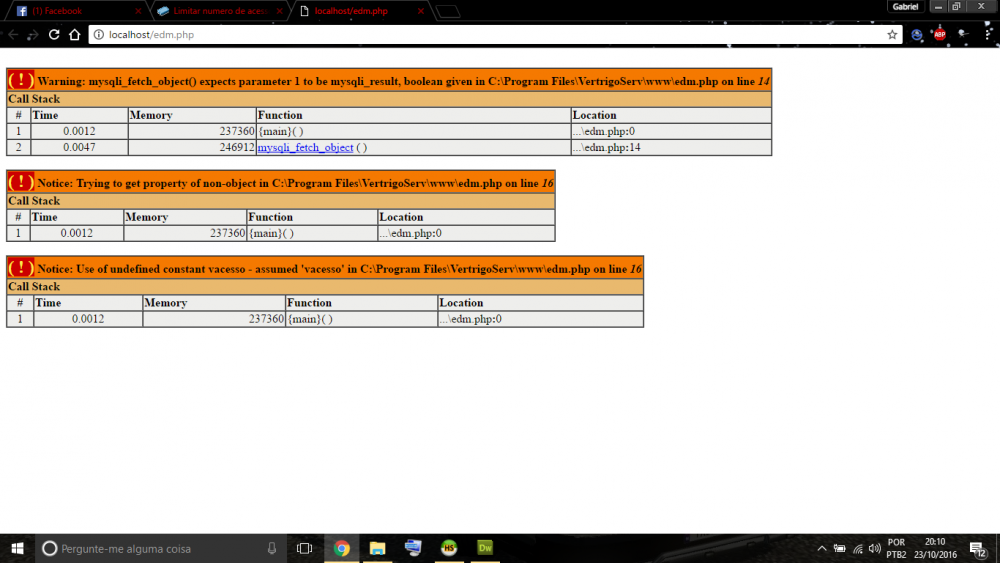
Task: Select the 'Trying to get property of non-object' notice
Action: tap(295, 184)
